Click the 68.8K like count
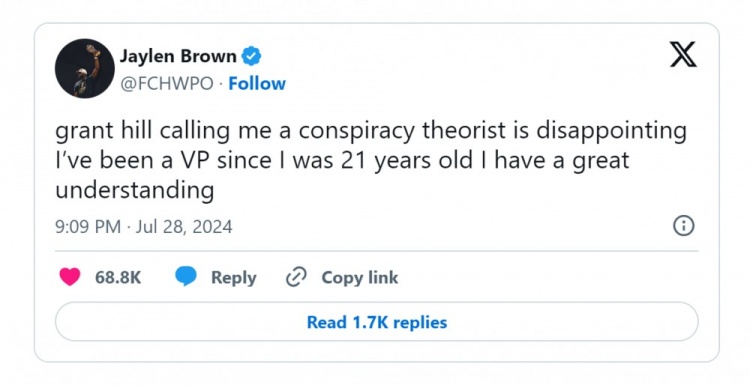750x385 pixels. tap(118, 277)
